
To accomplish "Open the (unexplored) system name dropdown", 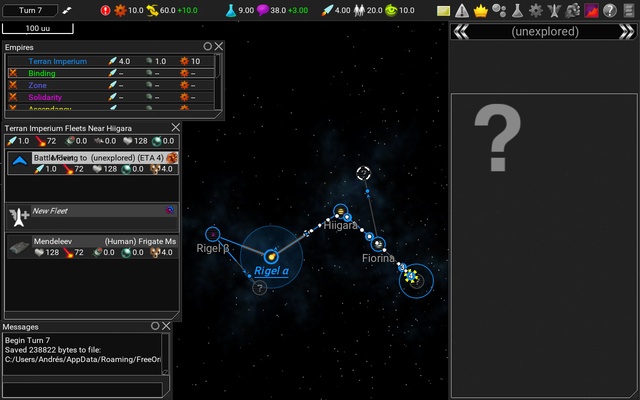I will pos(544,31).
